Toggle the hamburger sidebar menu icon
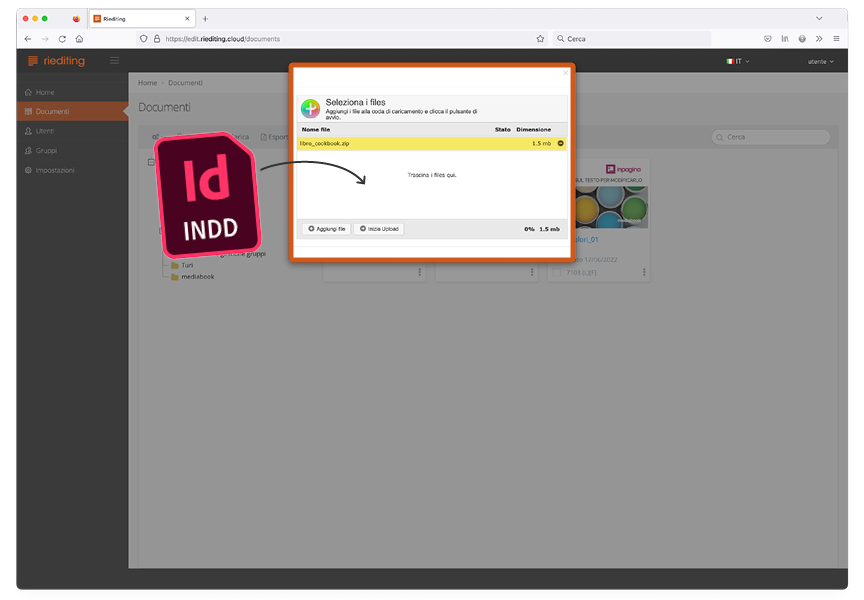The width and height of the screenshot is (864, 600). 114,61
